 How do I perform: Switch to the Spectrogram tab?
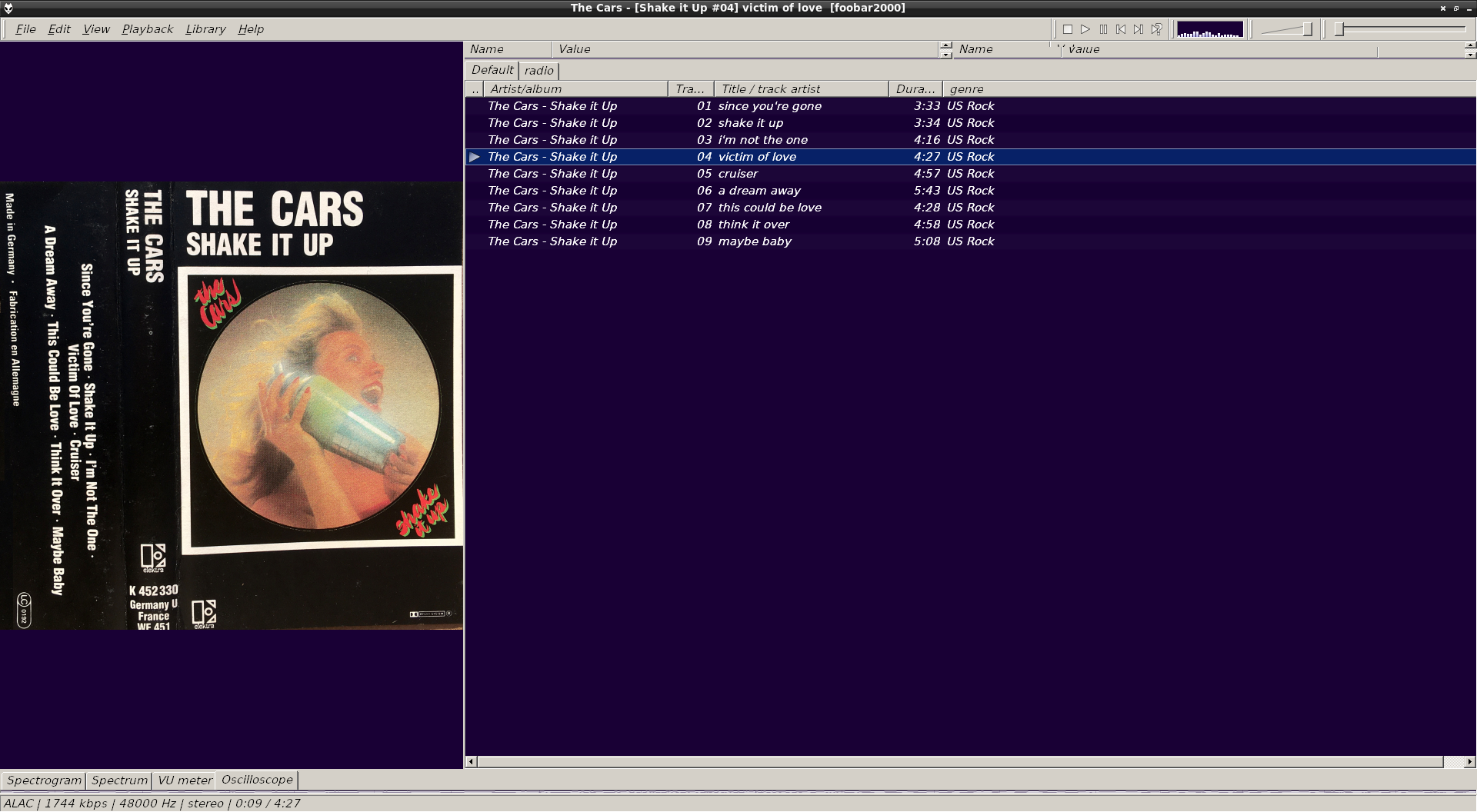pyautogui.click(x=44, y=780)
